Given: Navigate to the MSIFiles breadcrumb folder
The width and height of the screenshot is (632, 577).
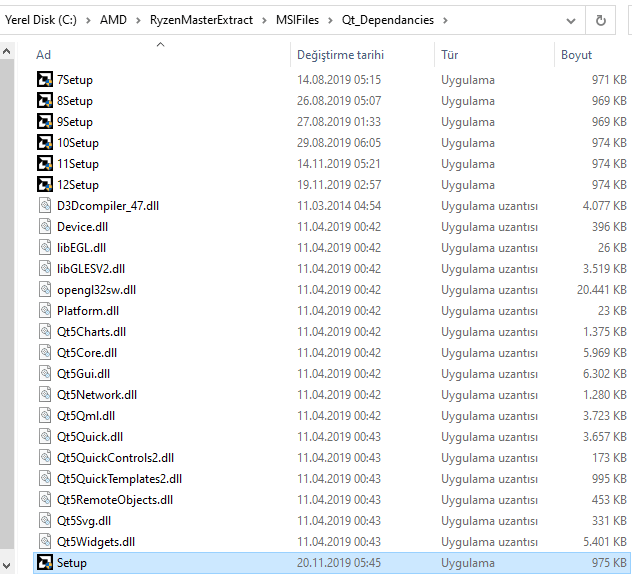Looking at the screenshot, I should [297, 20].
